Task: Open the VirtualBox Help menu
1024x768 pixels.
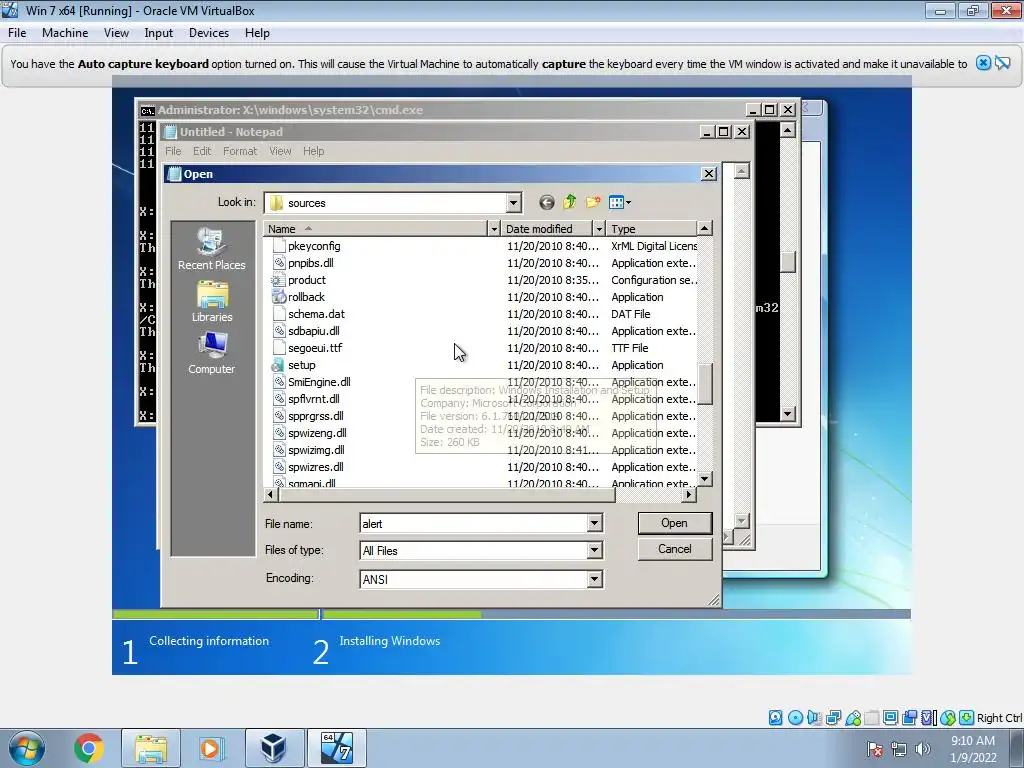Action: point(257,33)
